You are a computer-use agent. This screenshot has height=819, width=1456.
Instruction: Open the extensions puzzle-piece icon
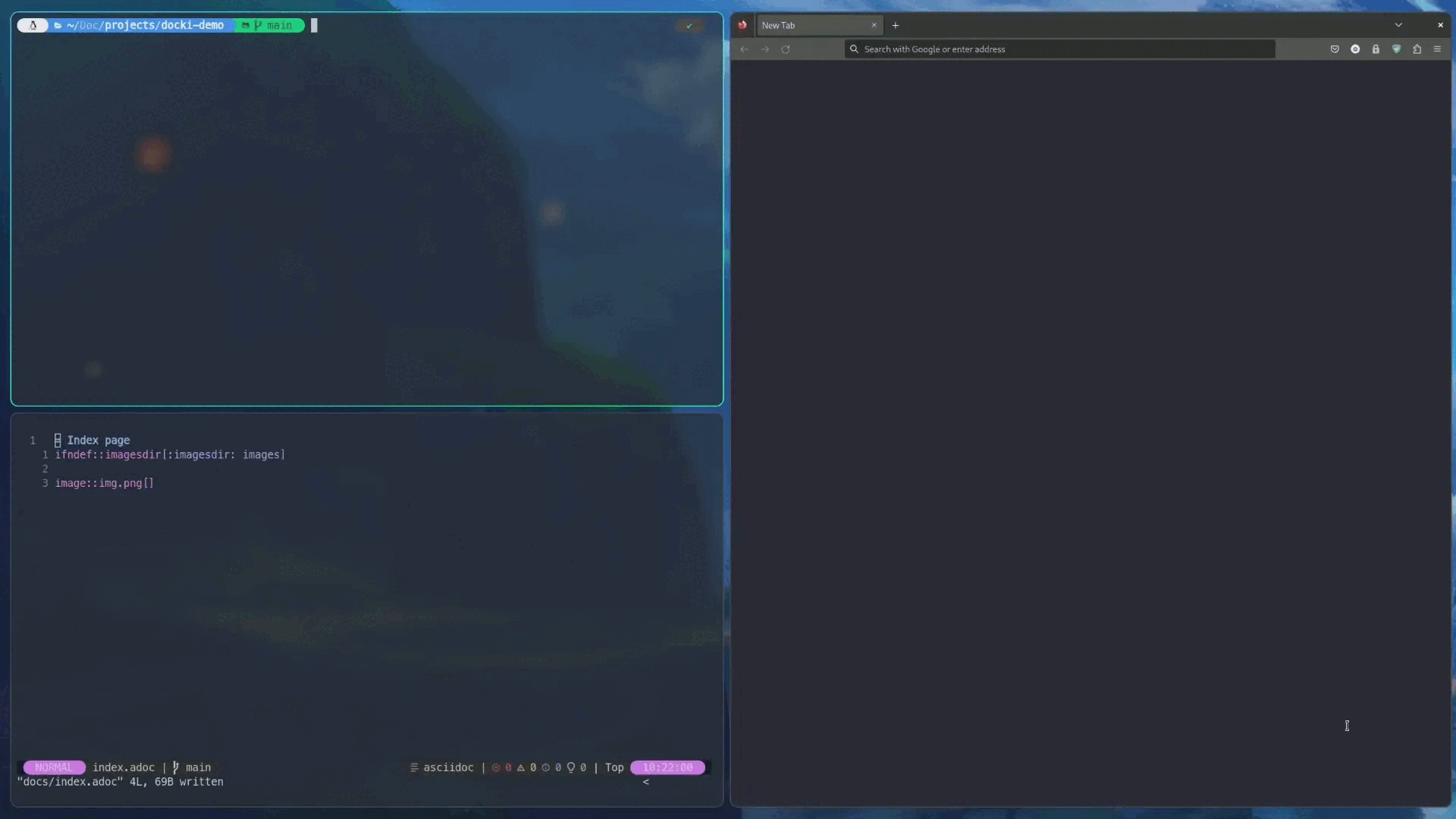[x=1417, y=49]
